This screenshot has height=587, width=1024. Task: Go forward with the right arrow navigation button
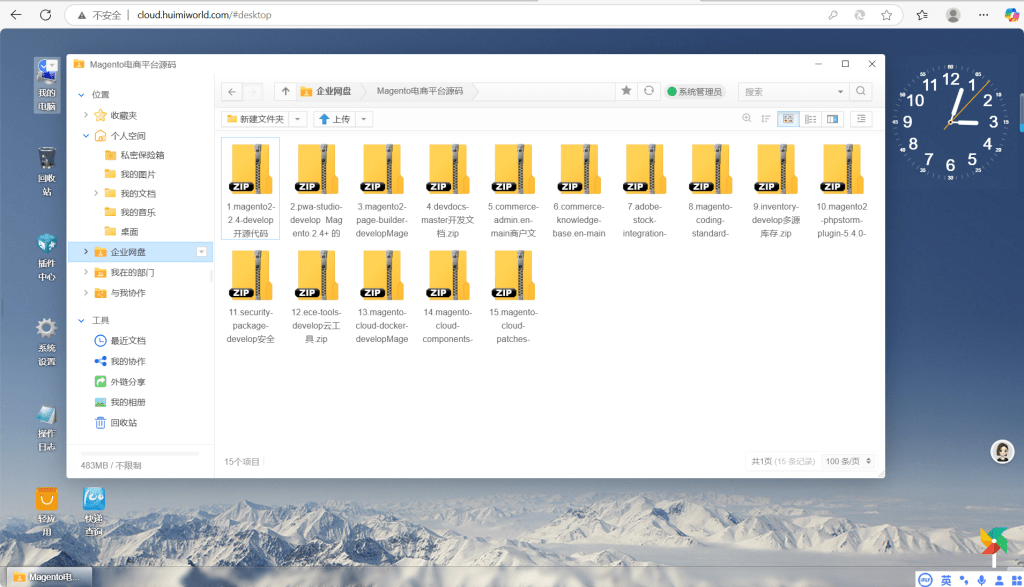(x=253, y=91)
